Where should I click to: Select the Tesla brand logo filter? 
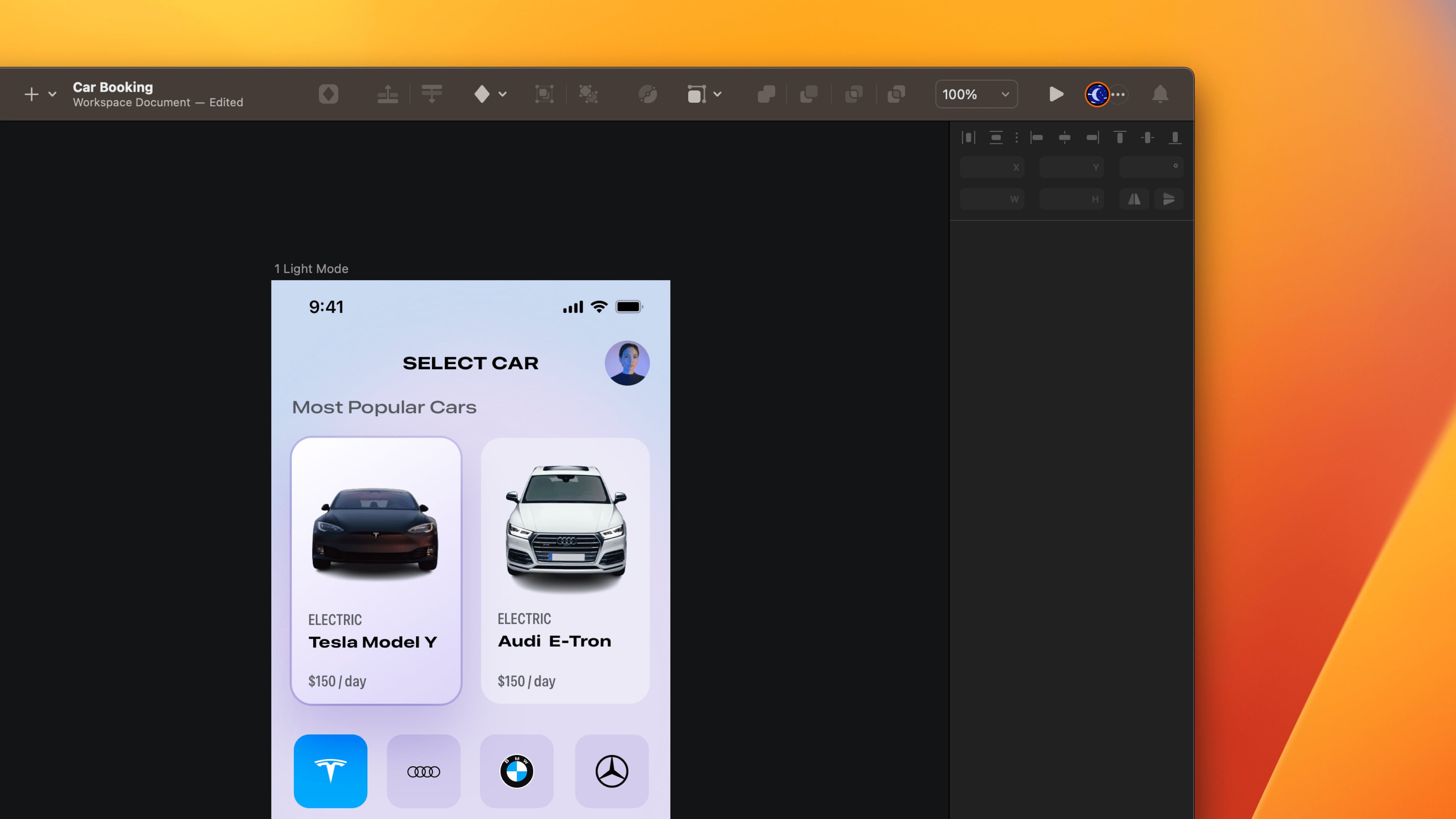click(331, 771)
